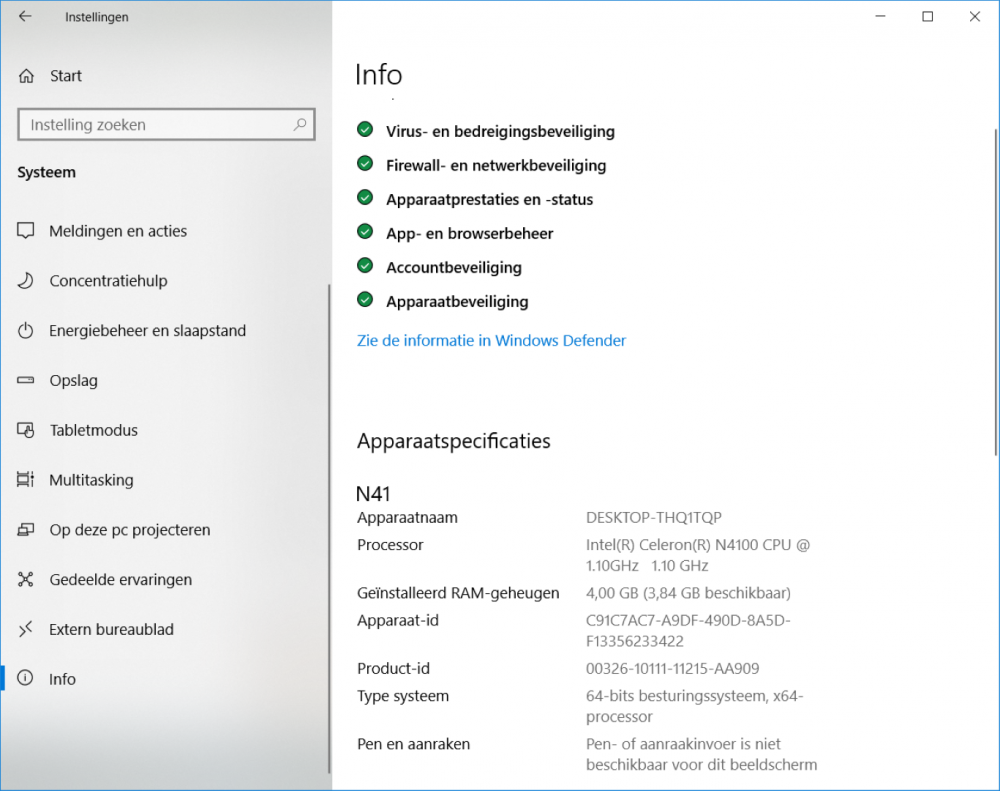This screenshot has width=1000, height=791.
Task: Click green checkmark beside Virus- en bedreigingsbeveiliging
Action: click(365, 131)
